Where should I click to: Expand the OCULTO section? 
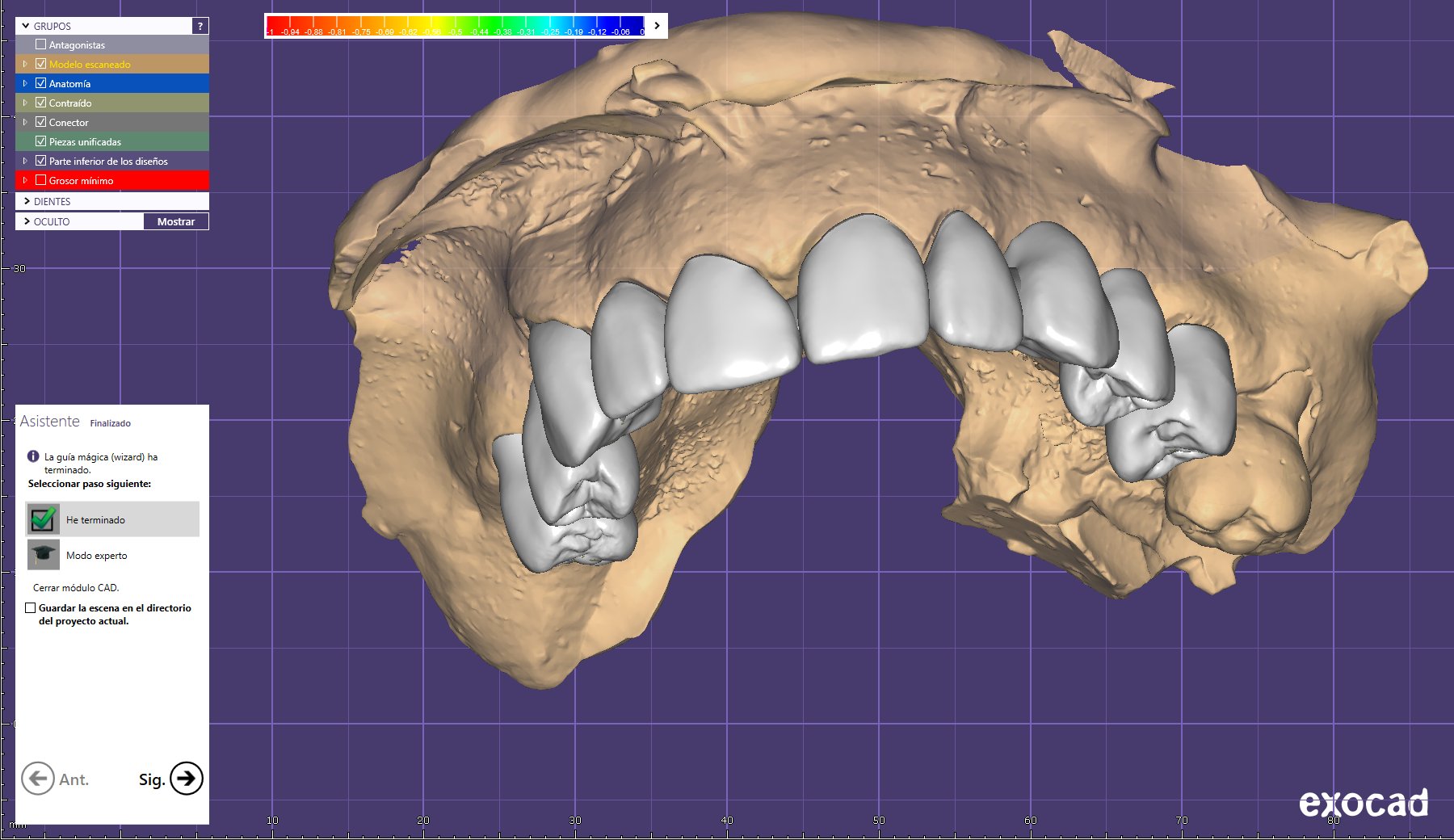click(x=27, y=221)
